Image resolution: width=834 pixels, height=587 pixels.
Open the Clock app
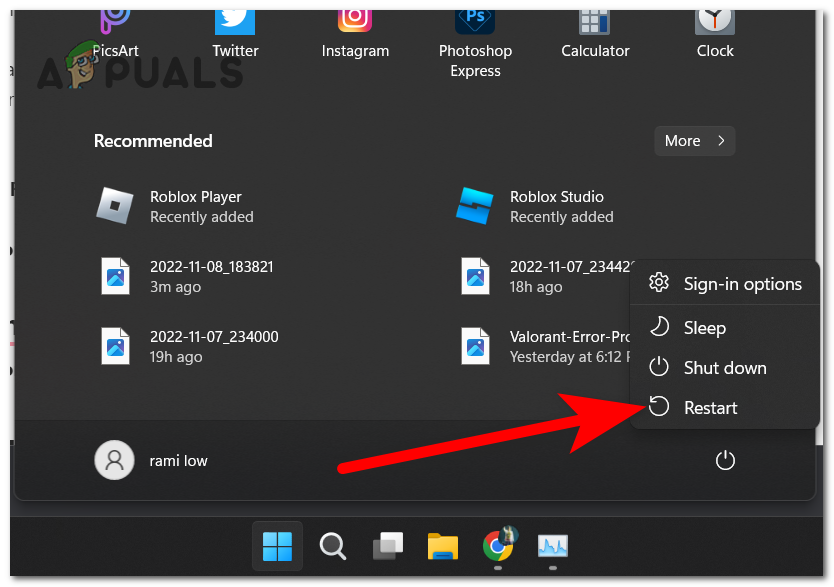click(715, 28)
